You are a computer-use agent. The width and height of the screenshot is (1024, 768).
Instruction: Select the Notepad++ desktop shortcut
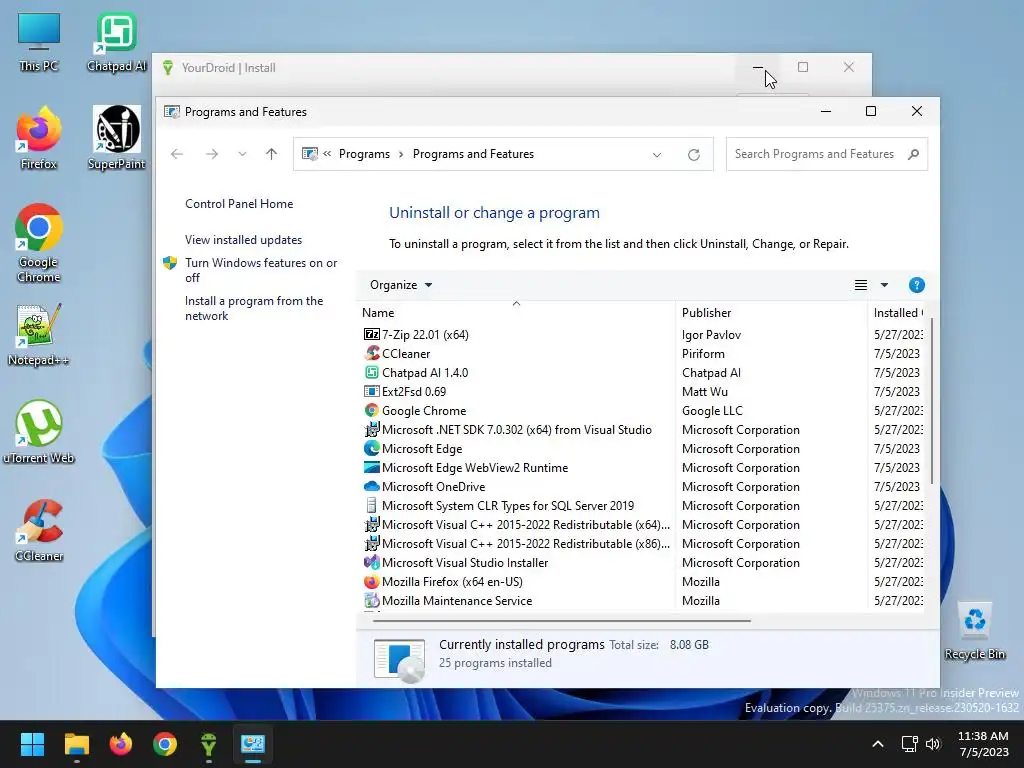coord(39,335)
